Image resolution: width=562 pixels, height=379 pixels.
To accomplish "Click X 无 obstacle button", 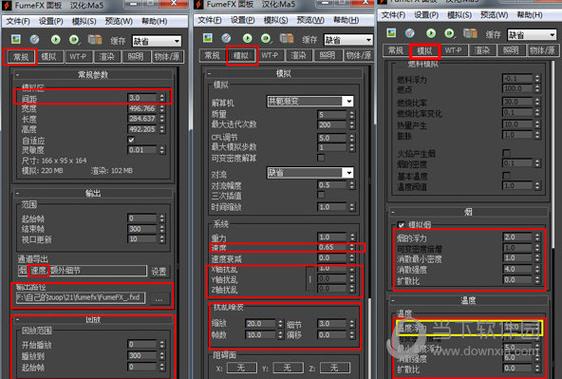I will (241, 368).
